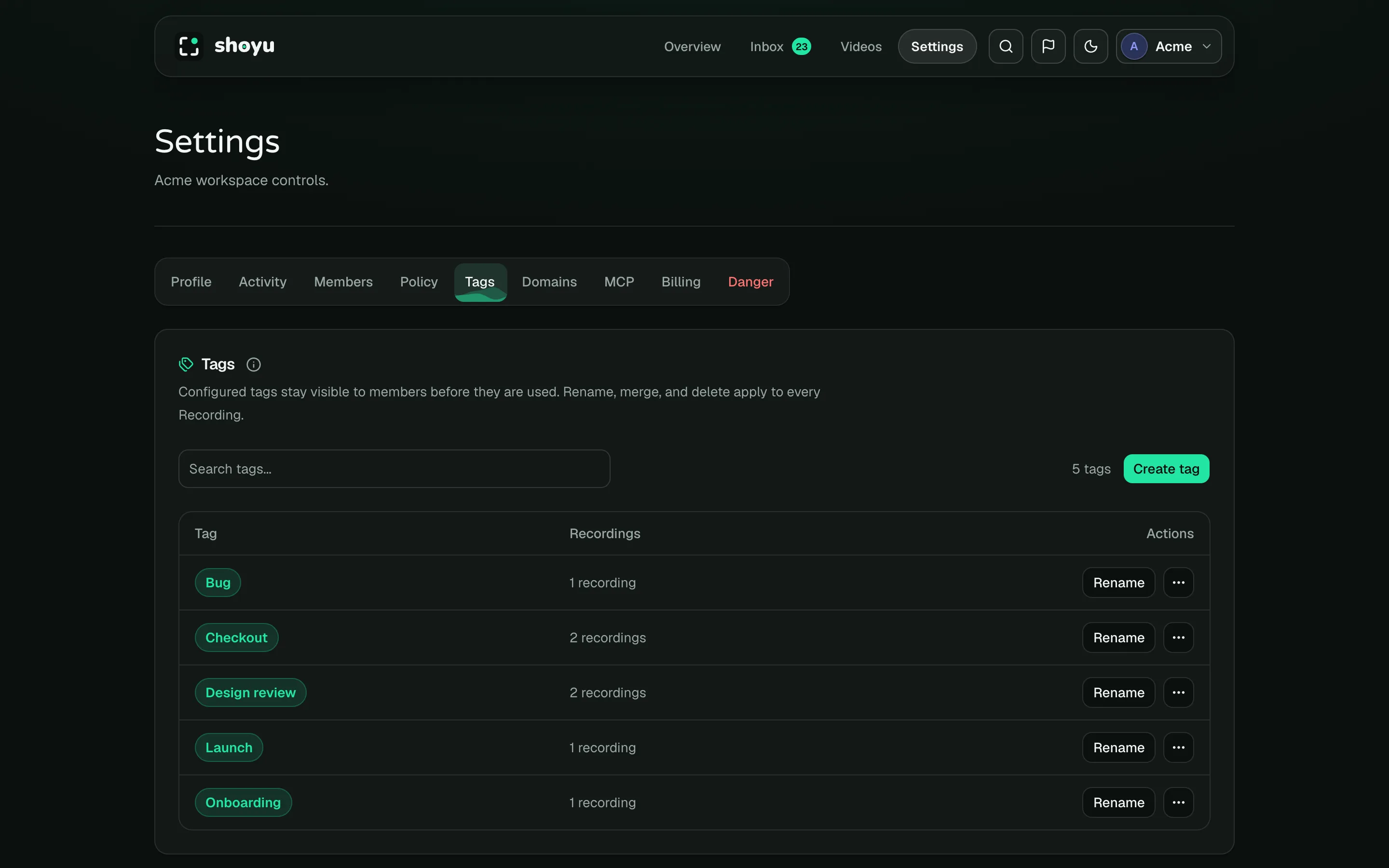Switch to the Domains tab
This screenshot has width=1389, height=868.
549,282
